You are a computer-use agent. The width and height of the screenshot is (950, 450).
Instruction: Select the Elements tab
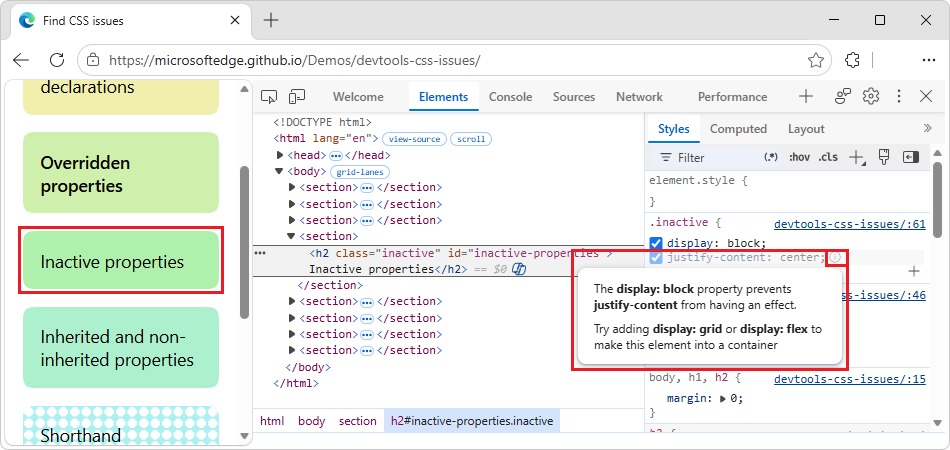click(443, 97)
